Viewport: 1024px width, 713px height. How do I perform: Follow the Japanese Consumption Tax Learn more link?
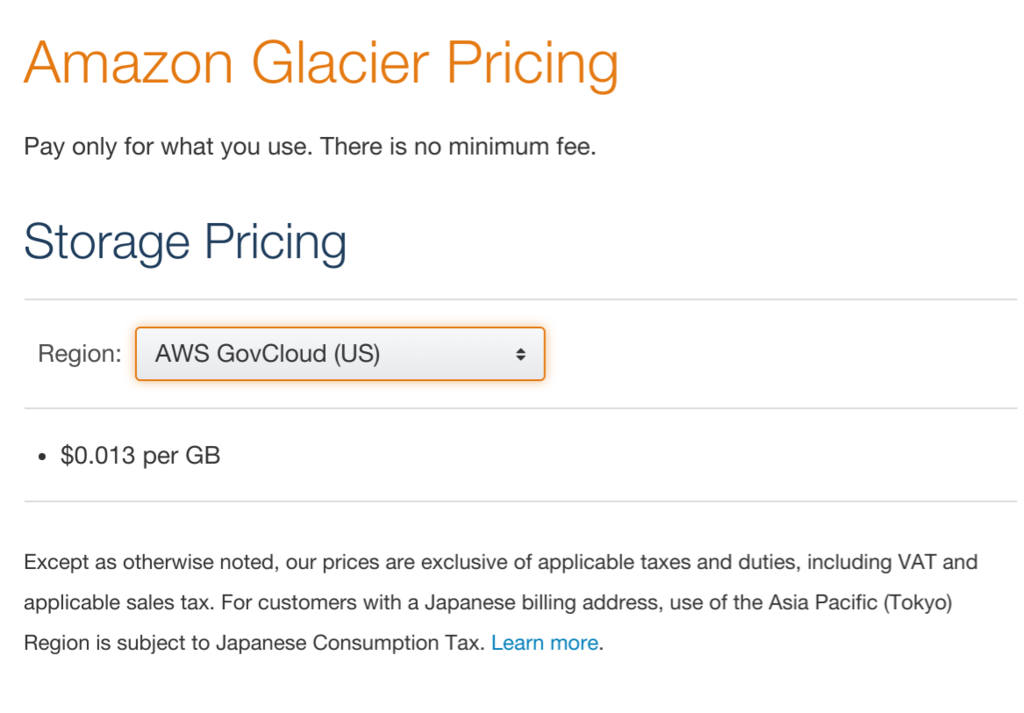543,642
